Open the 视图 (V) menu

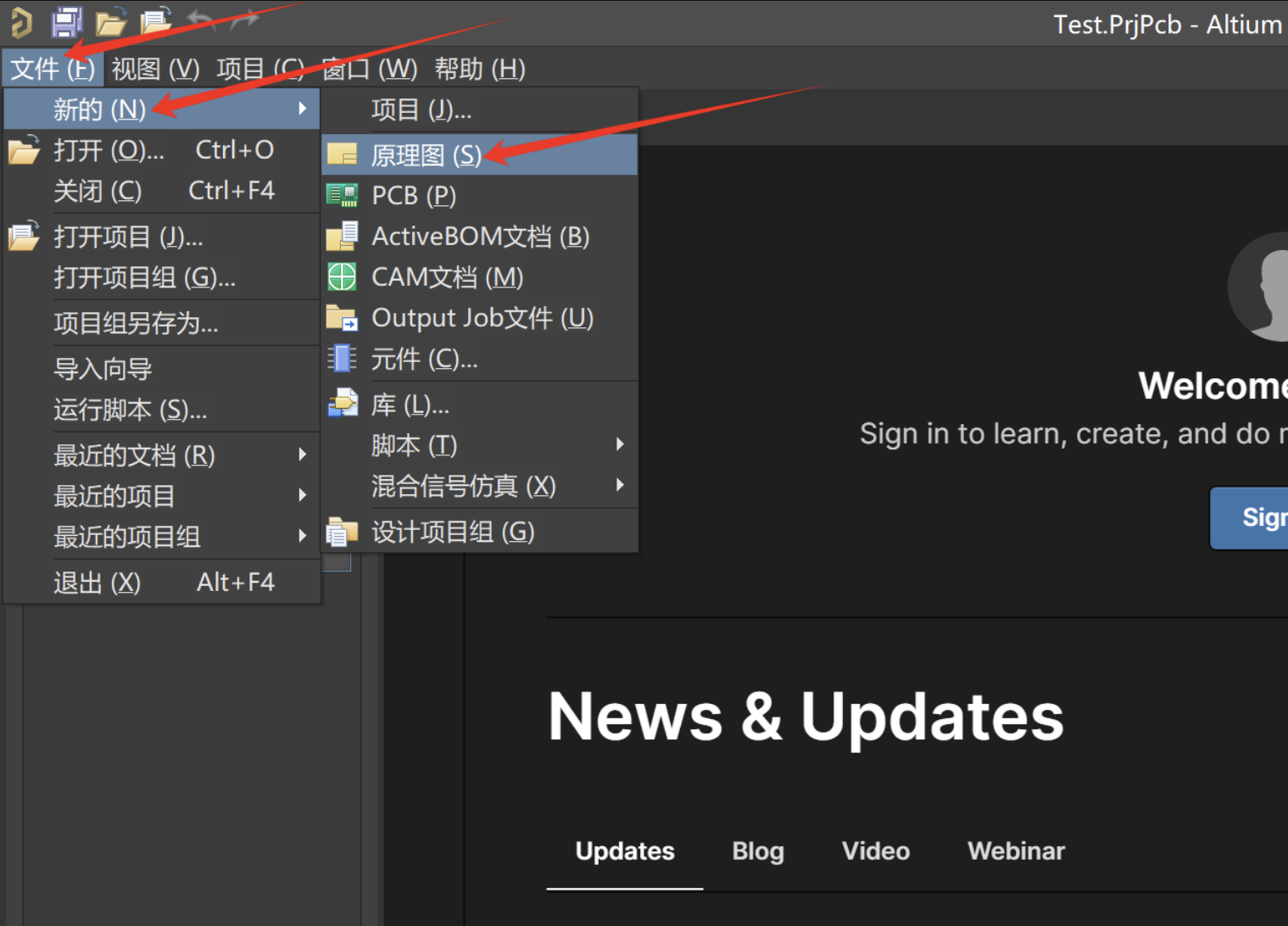(x=155, y=68)
